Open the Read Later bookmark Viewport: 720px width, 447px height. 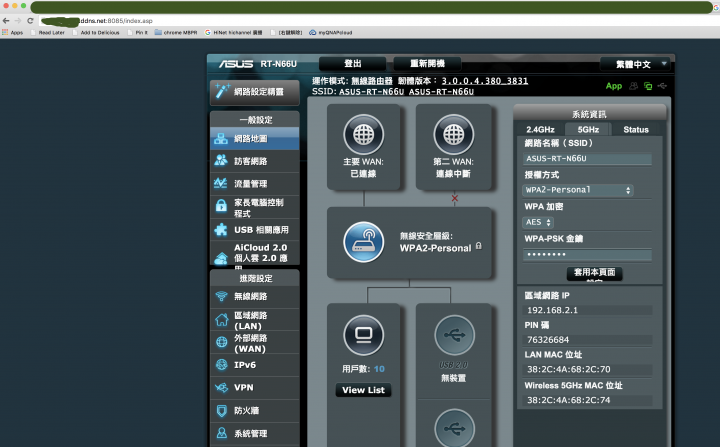coord(48,32)
